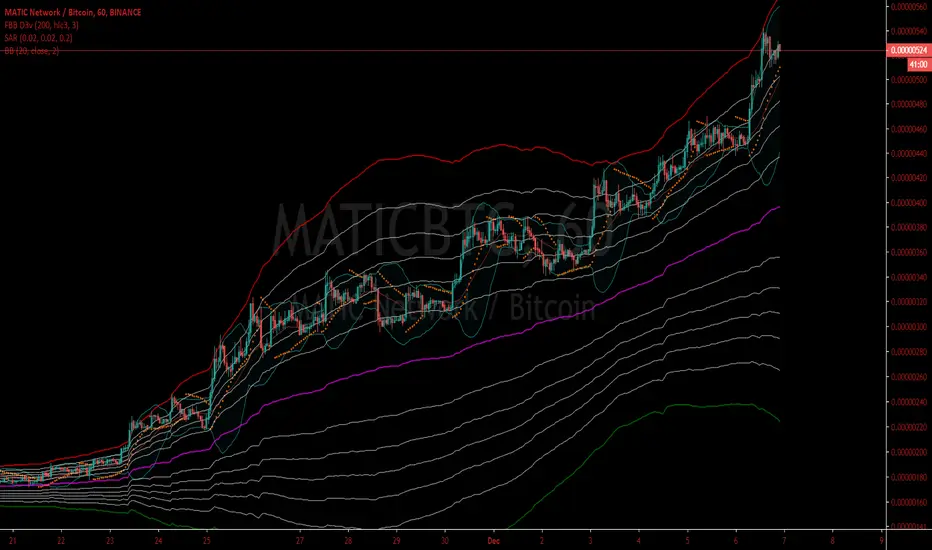Click the MATIC Network / Bitcoin chart title
The height and width of the screenshot is (550, 932).
point(73,12)
